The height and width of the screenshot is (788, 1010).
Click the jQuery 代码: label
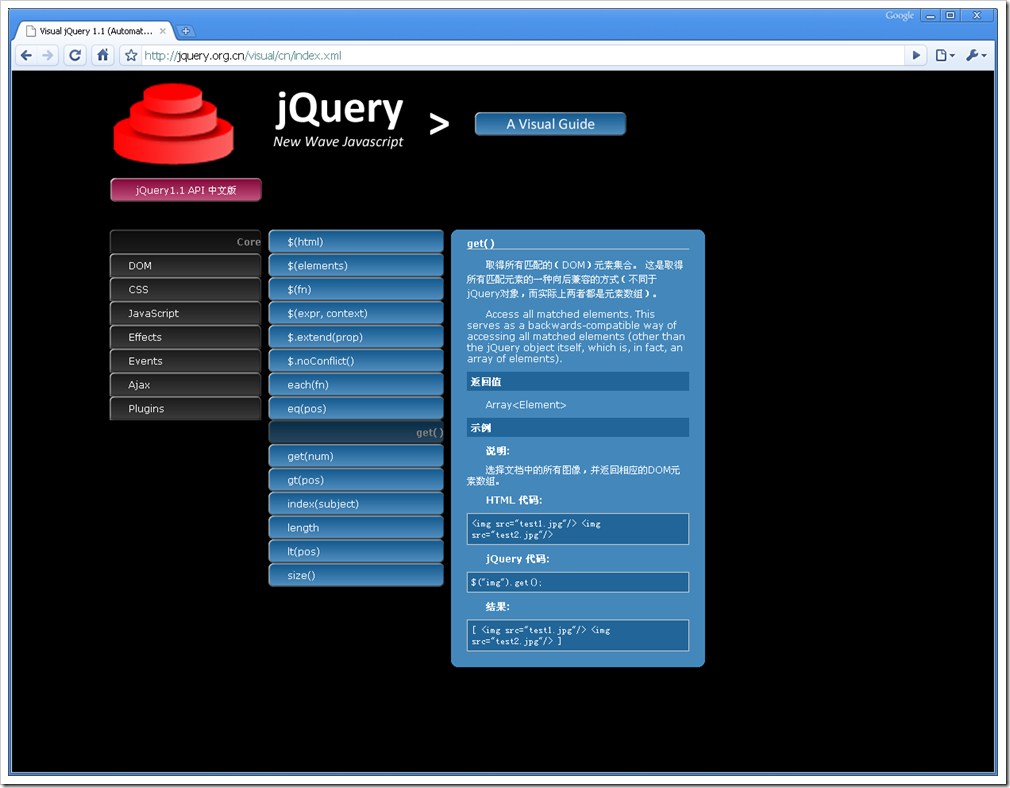(x=517, y=559)
